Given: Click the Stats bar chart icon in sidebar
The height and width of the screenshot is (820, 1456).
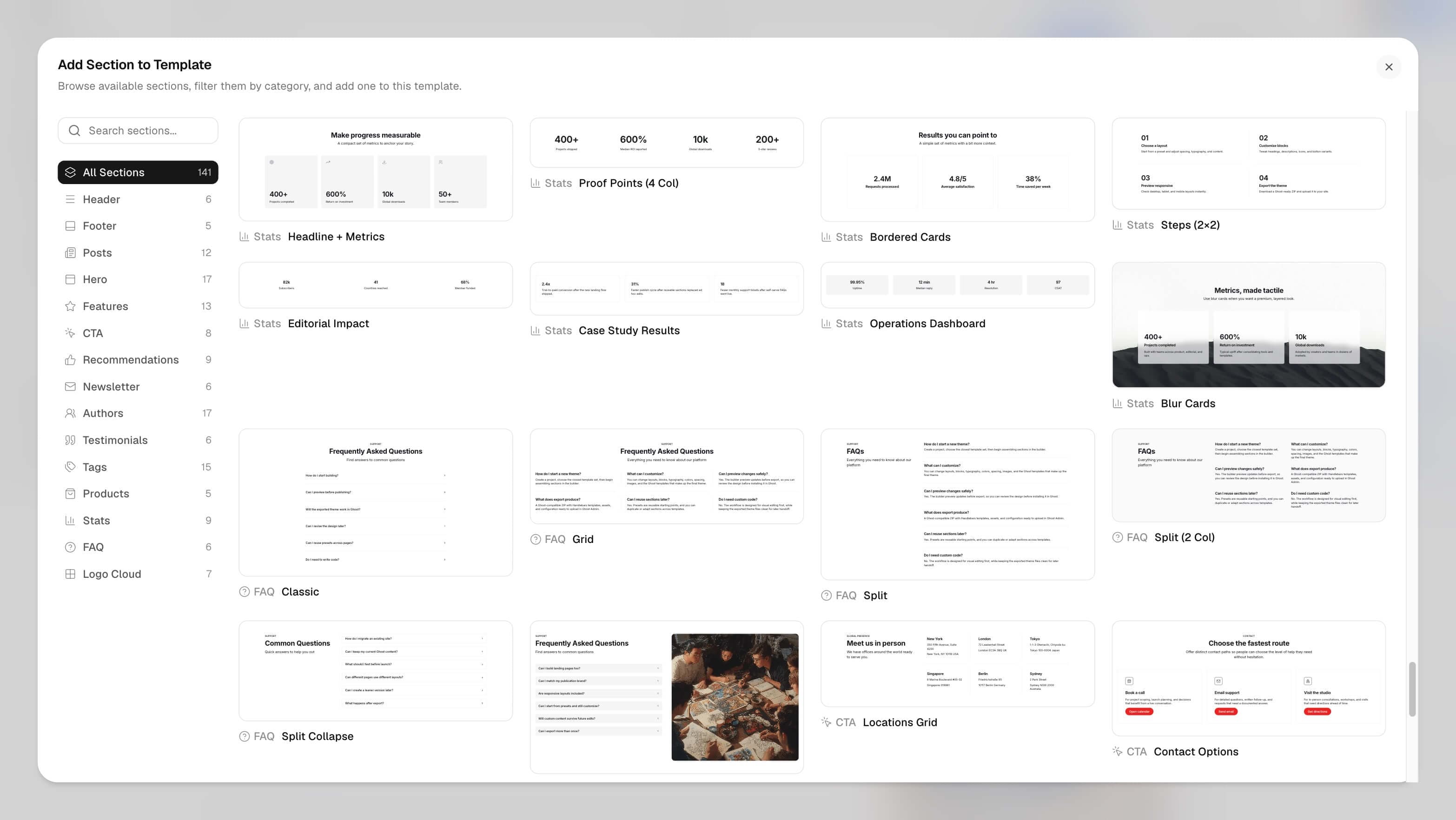Looking at the screenshot, I should [x=70, y=521].
